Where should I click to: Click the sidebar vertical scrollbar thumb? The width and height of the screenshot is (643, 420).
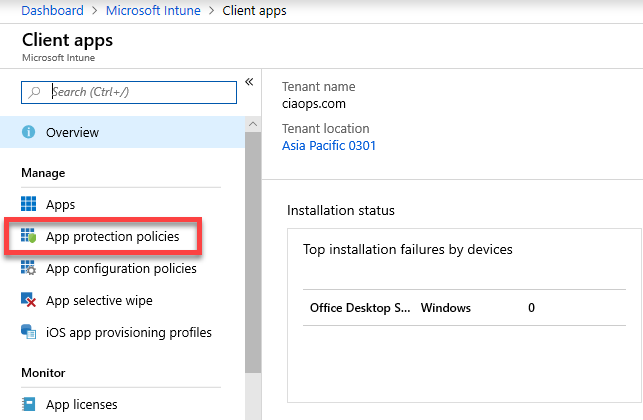(252, 250)
